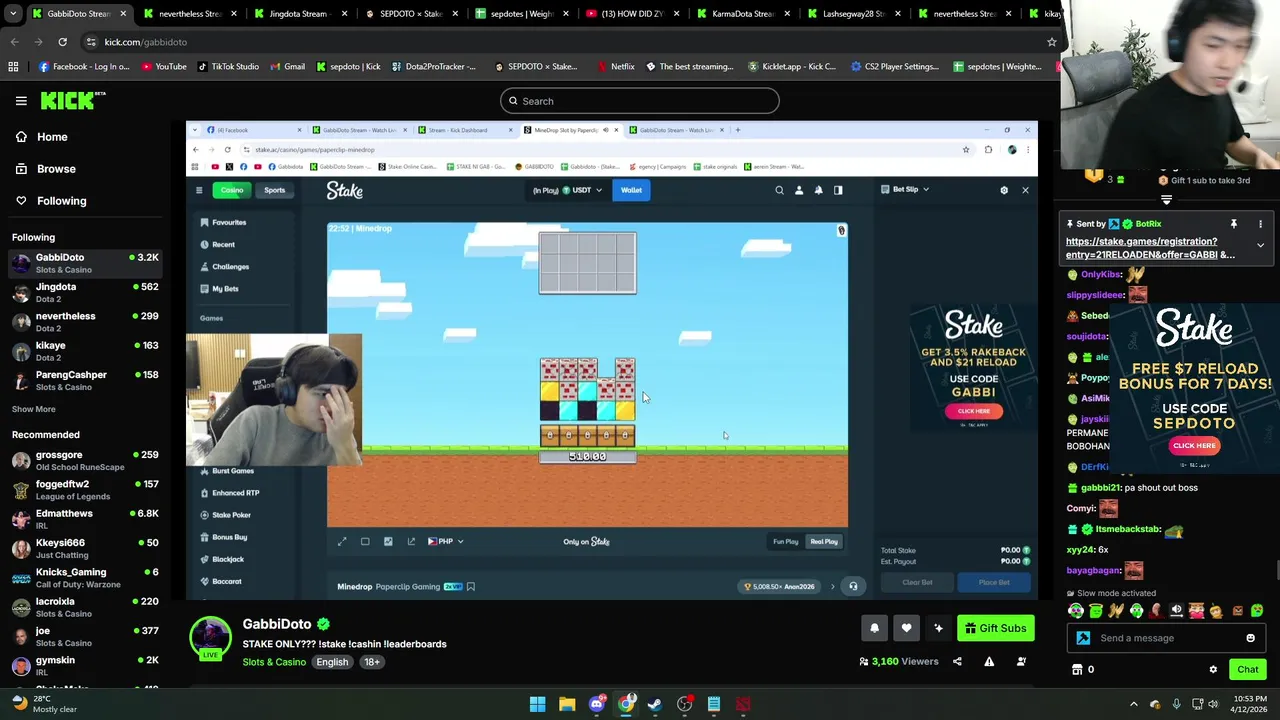Expand Show More under the following list
Image resolution: width=1280 pixels, height=720 pixels.
[x=33, y=409]
